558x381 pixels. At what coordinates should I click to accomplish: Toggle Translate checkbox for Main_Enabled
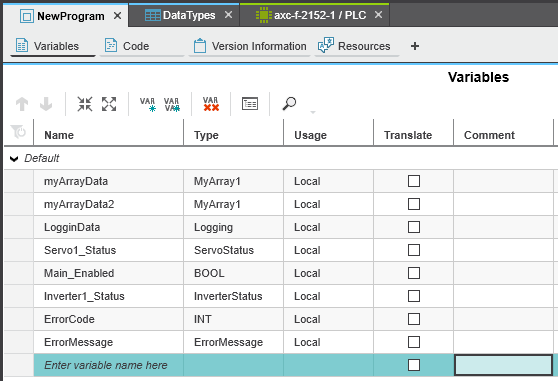coord(414,273)
